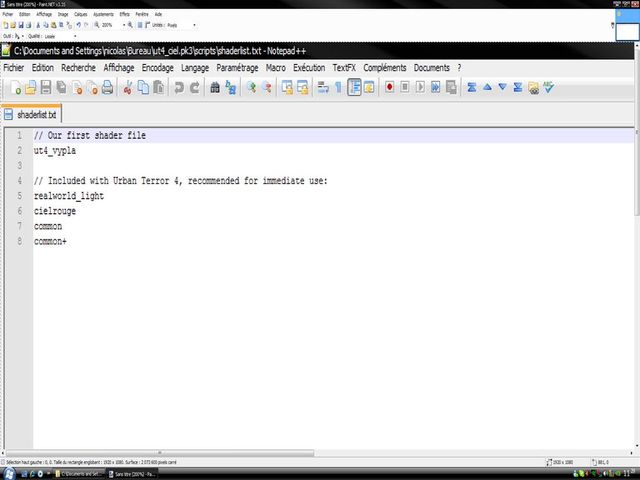The height and width of the screenshot is (480, 640).
Task: Click the Cut scissors icon in Notepad++ toolbar
Action: pyautogui.click(x=128, y=87)
